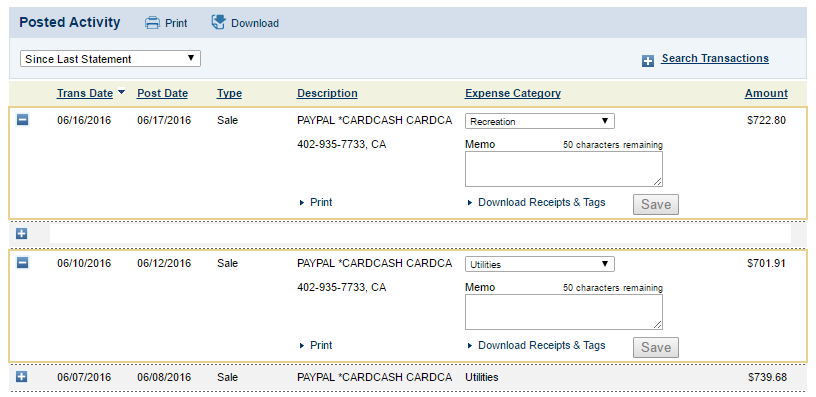The image size is (816, 397).
Task: Open the Recreation expense category dropdown
Action: (540, 121)
